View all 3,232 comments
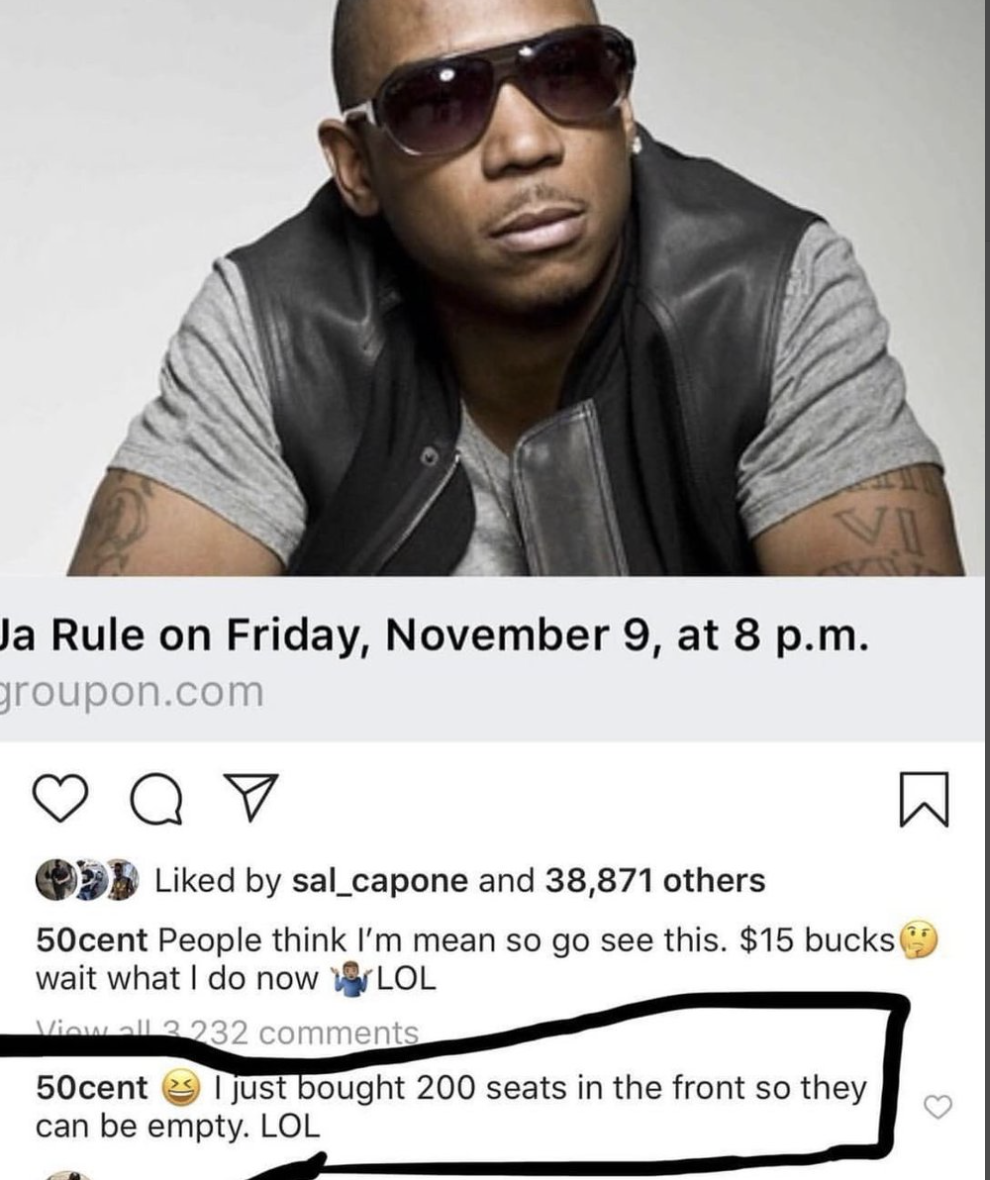Screen dimensions: 990x1180 [227, 1032]
